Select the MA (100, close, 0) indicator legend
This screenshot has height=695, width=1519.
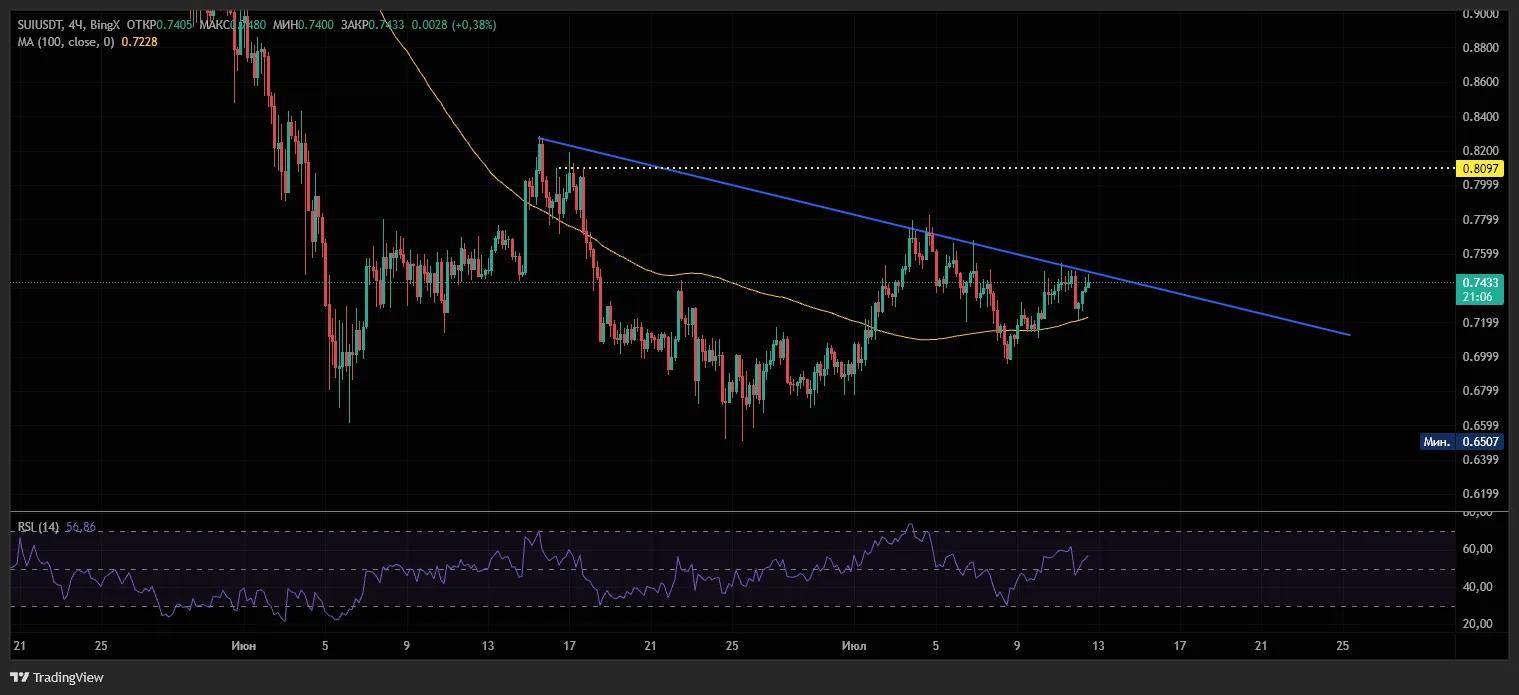64,41
